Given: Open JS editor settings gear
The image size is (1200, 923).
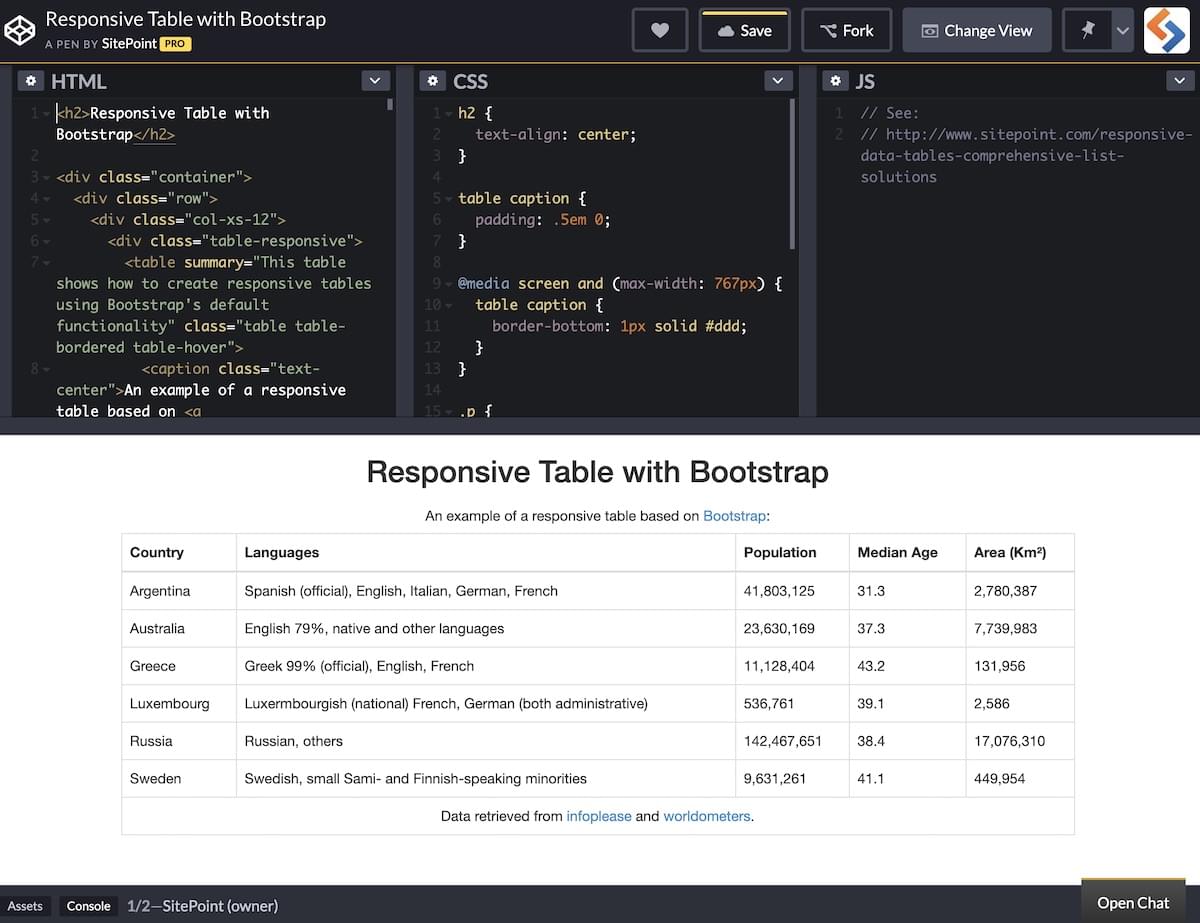Looking at the screenshot, I should point(835,81).
